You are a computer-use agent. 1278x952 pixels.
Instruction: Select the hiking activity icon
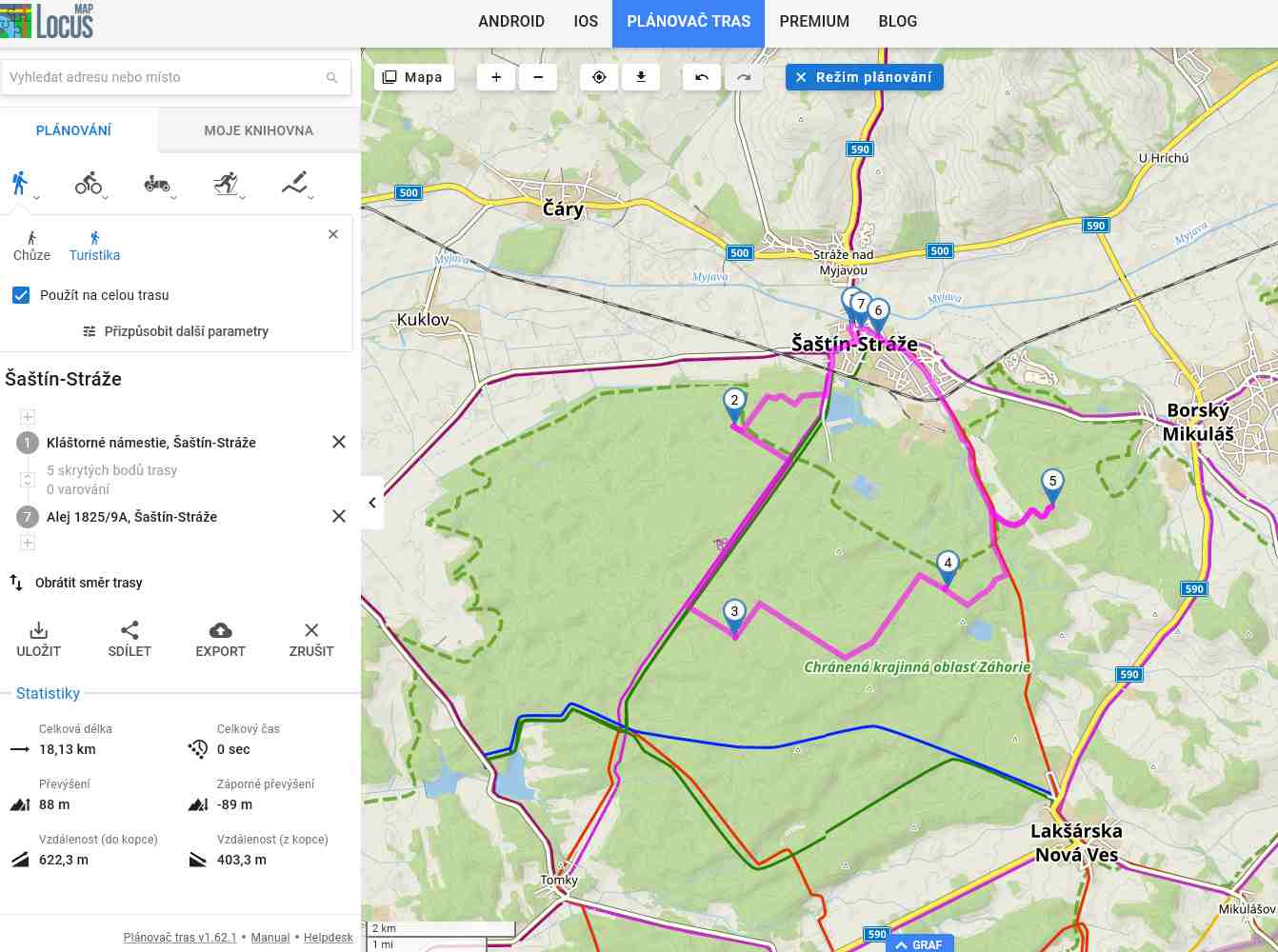coord(20,182)
